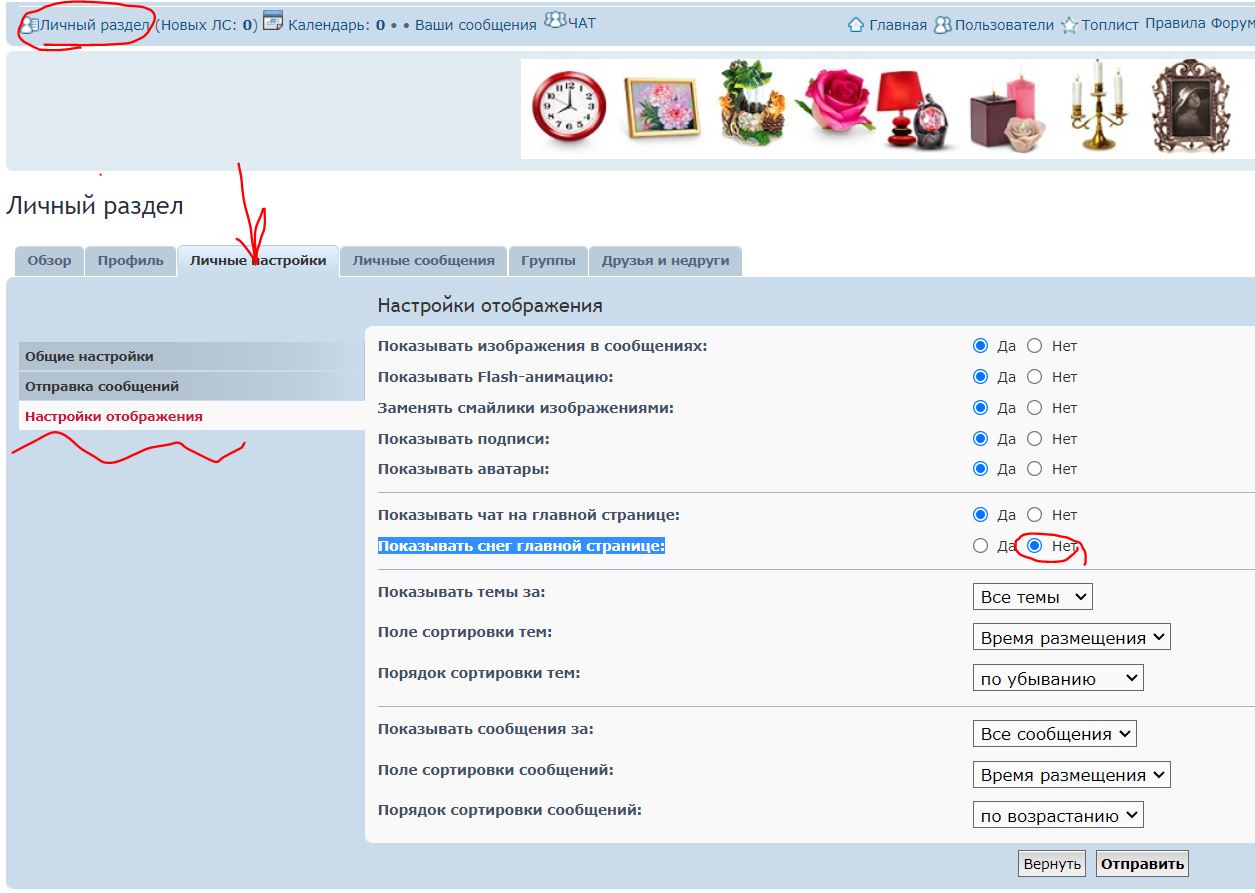Click the calendar icon in top bar
The width and height of the screenshot is (1255, 893).
pos(272,22)
